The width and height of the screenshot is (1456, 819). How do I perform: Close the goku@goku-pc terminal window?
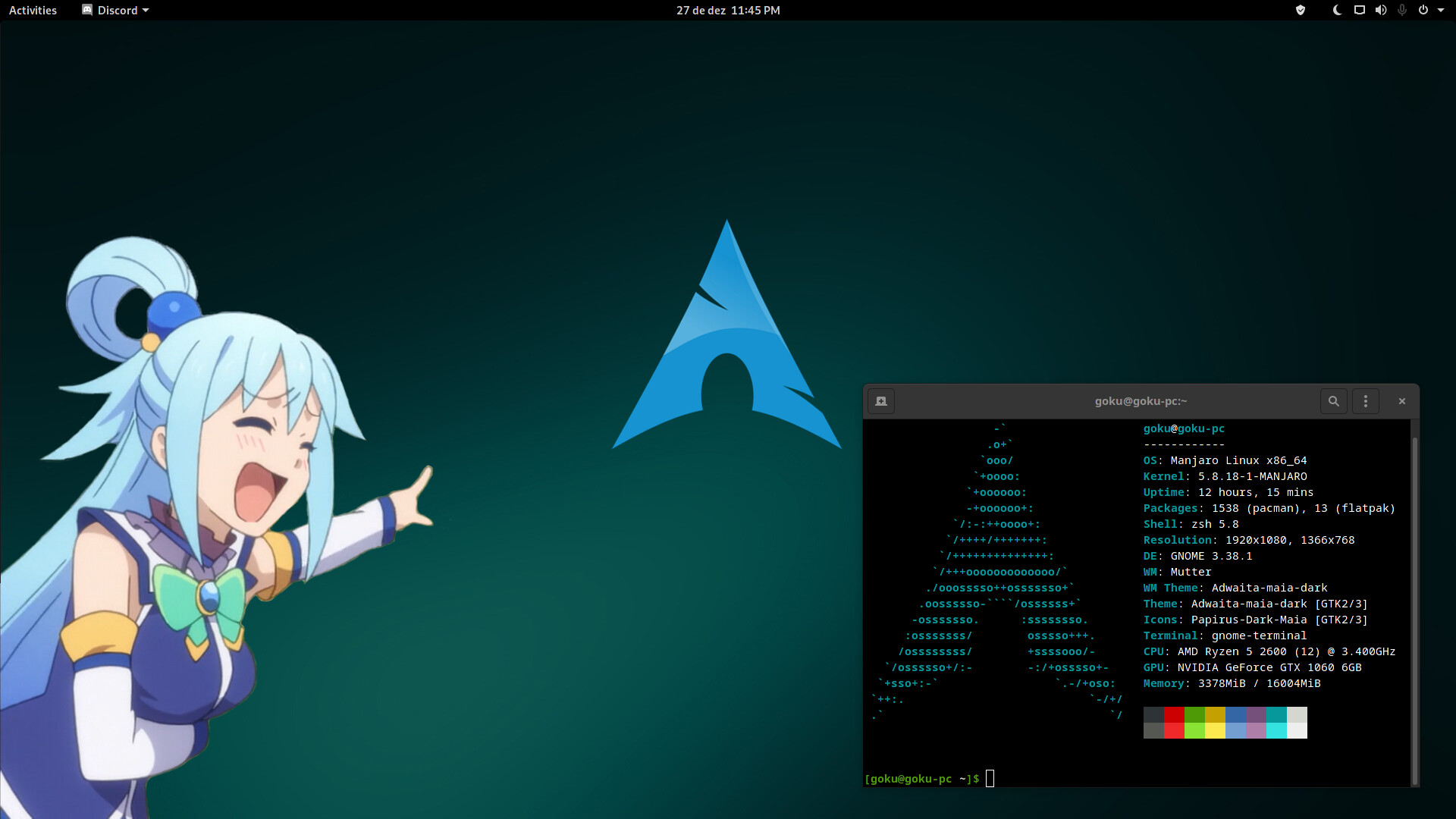click(1401, 401)
